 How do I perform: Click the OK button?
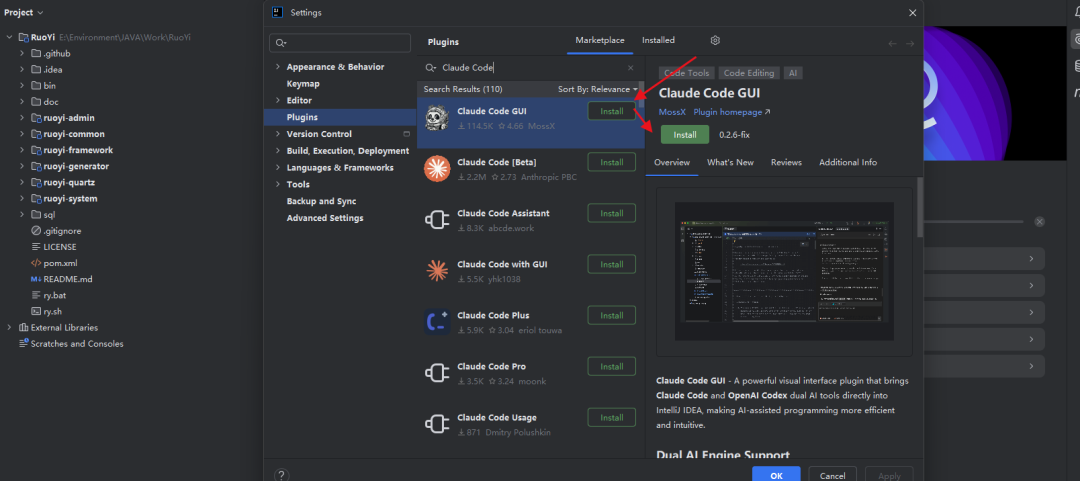[x=776, y=475]
